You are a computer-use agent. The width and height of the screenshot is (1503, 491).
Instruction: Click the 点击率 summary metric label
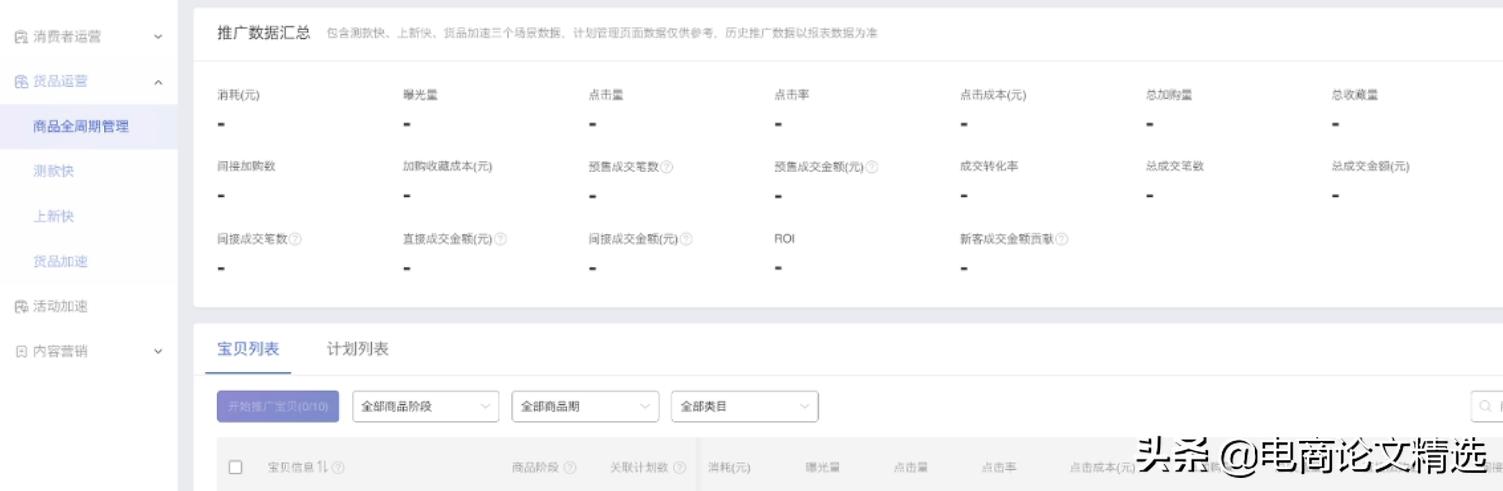(791, 95)
